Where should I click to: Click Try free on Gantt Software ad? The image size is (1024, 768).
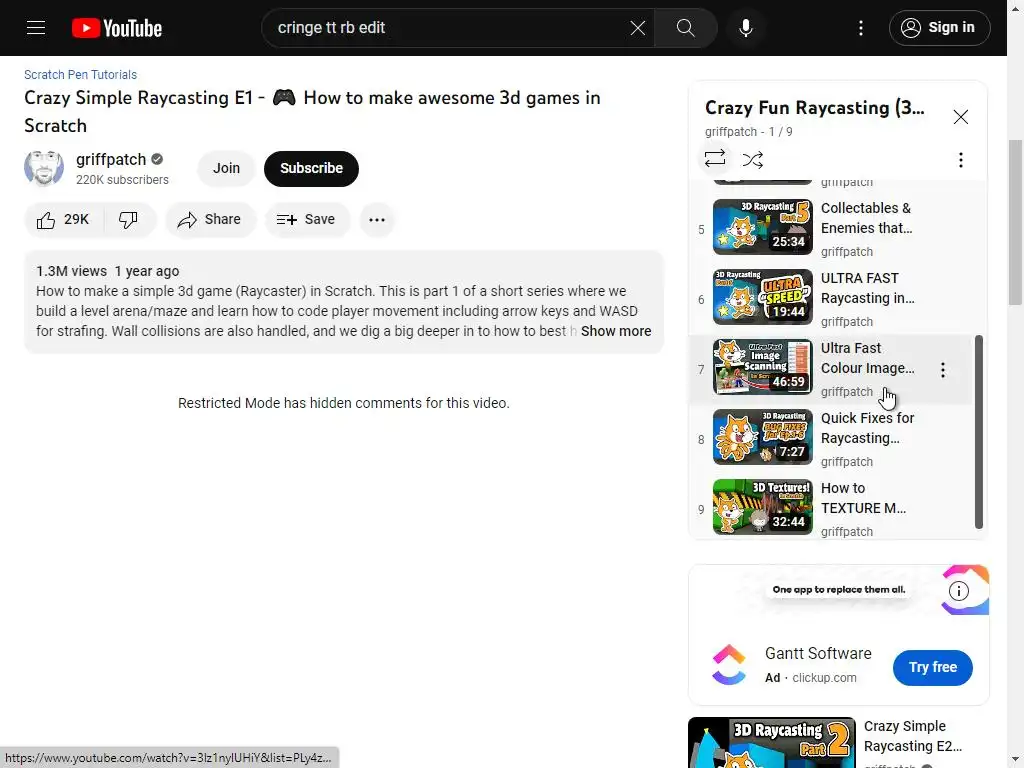coord(933,667)
